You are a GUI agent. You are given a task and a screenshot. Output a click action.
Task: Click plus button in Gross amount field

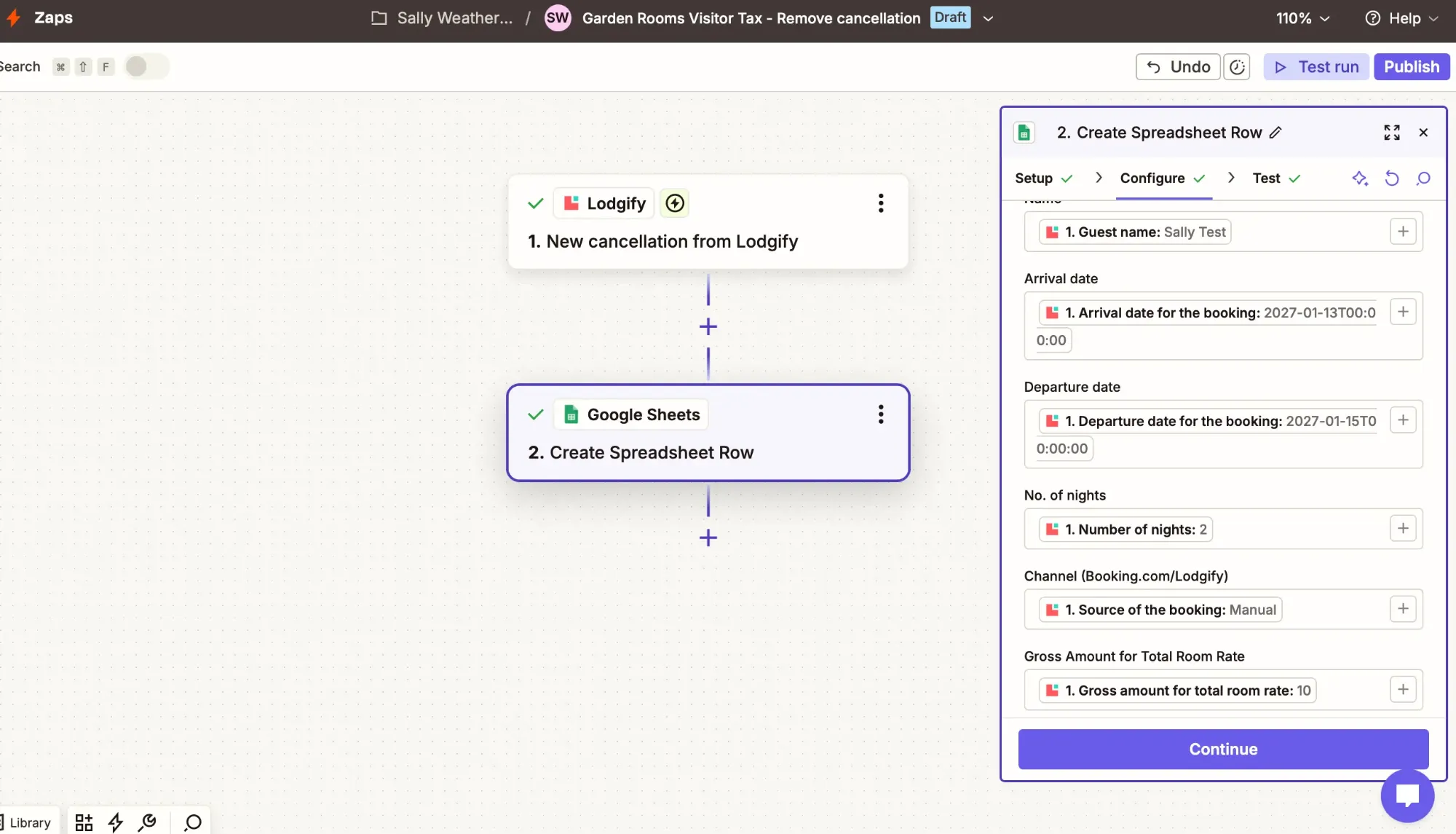(x=1403, y=689)
